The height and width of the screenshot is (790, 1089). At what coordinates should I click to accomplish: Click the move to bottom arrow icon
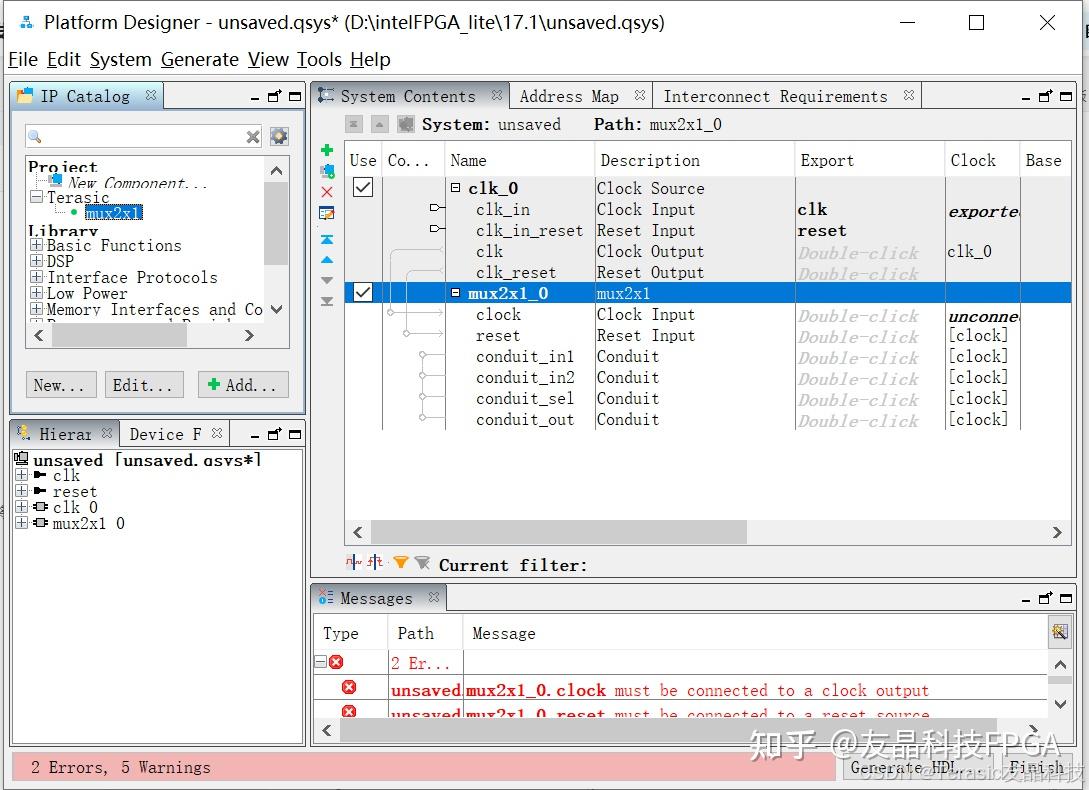point(327,302)
